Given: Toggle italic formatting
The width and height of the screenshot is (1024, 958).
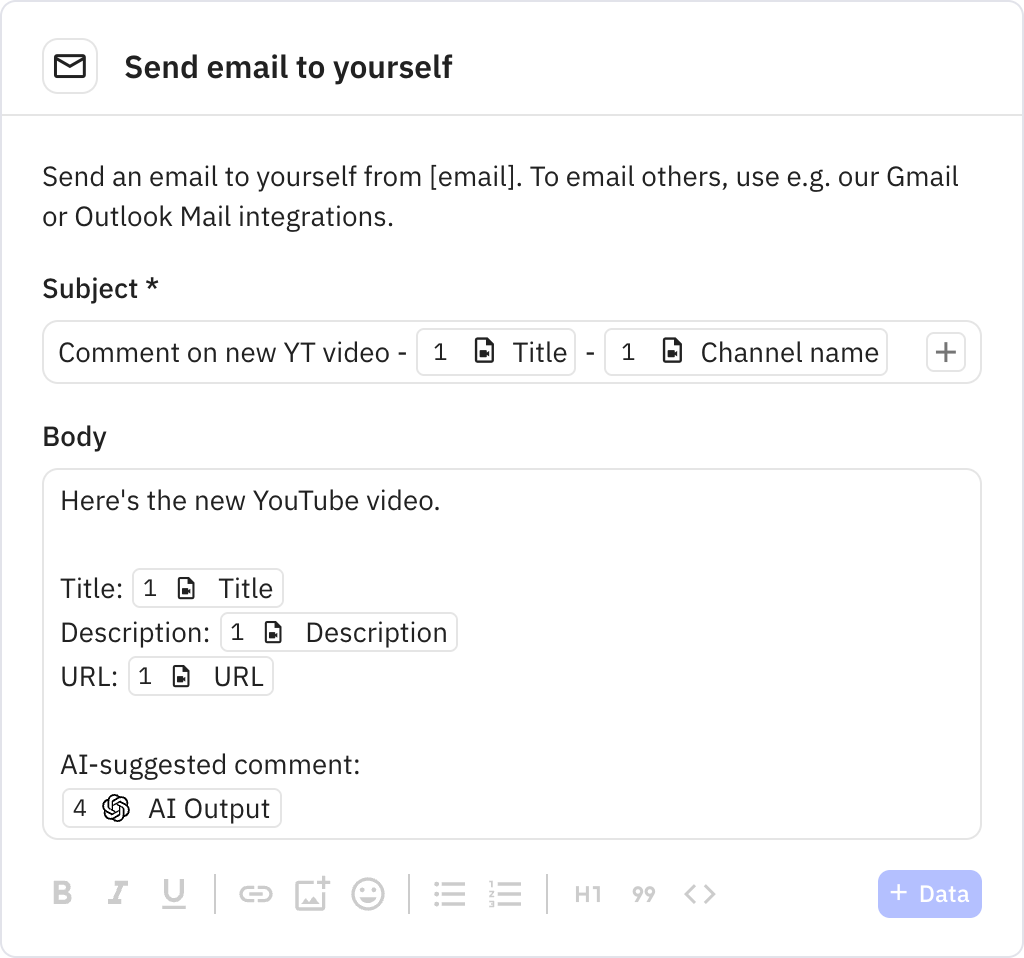Looking at the screenshot, I should pos(117,894).
